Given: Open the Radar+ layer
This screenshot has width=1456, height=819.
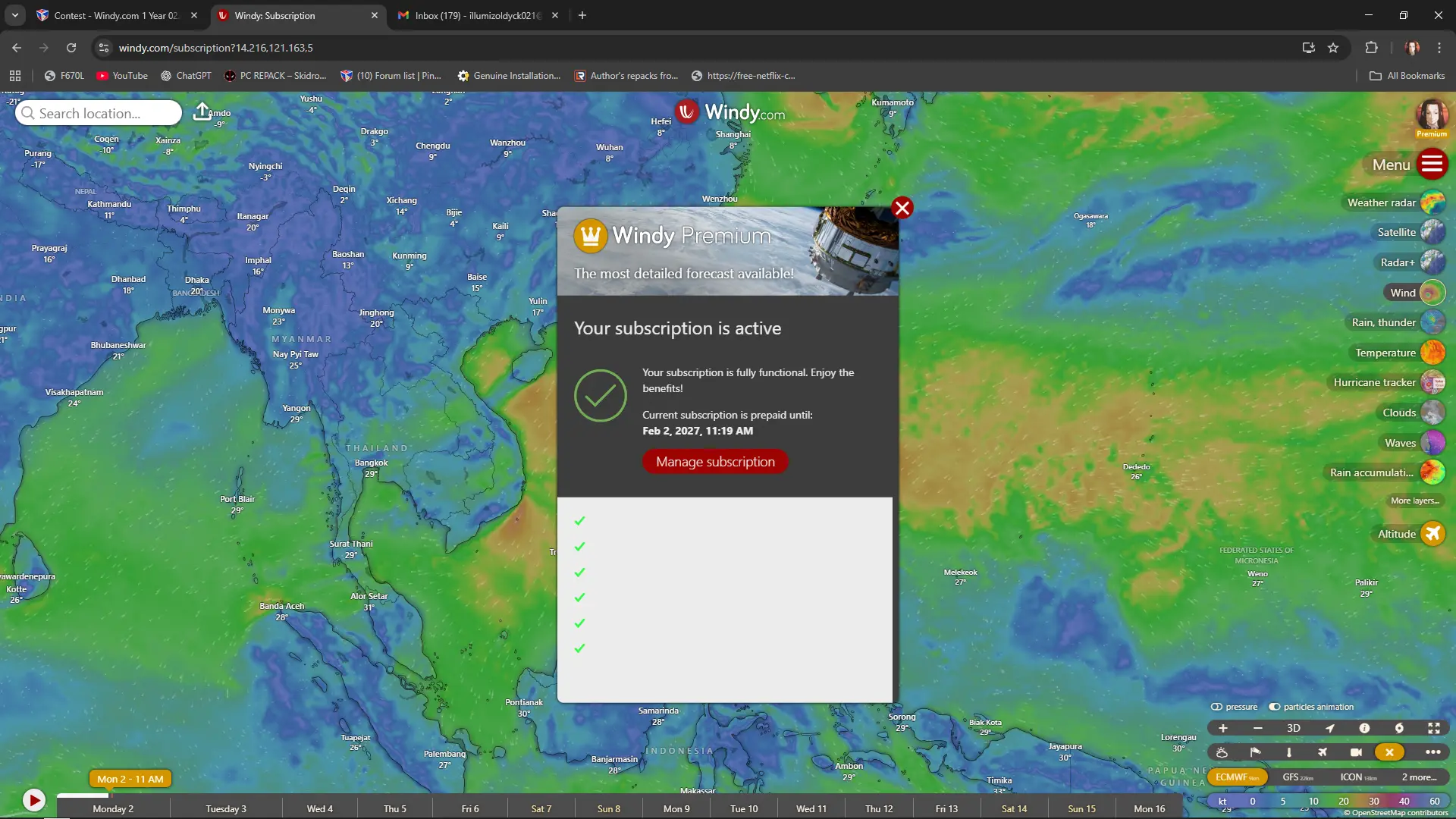Looking at the screenshot, I should point(1410,262).
